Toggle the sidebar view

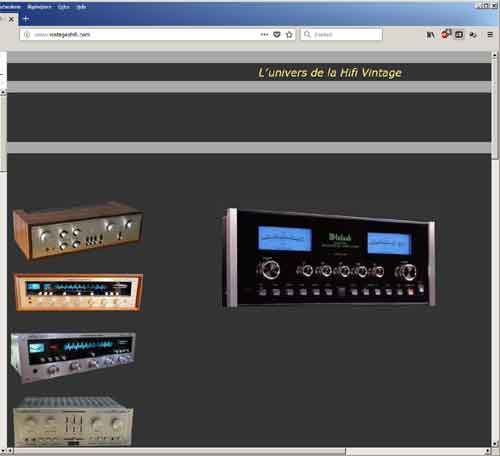coord(459,35)
